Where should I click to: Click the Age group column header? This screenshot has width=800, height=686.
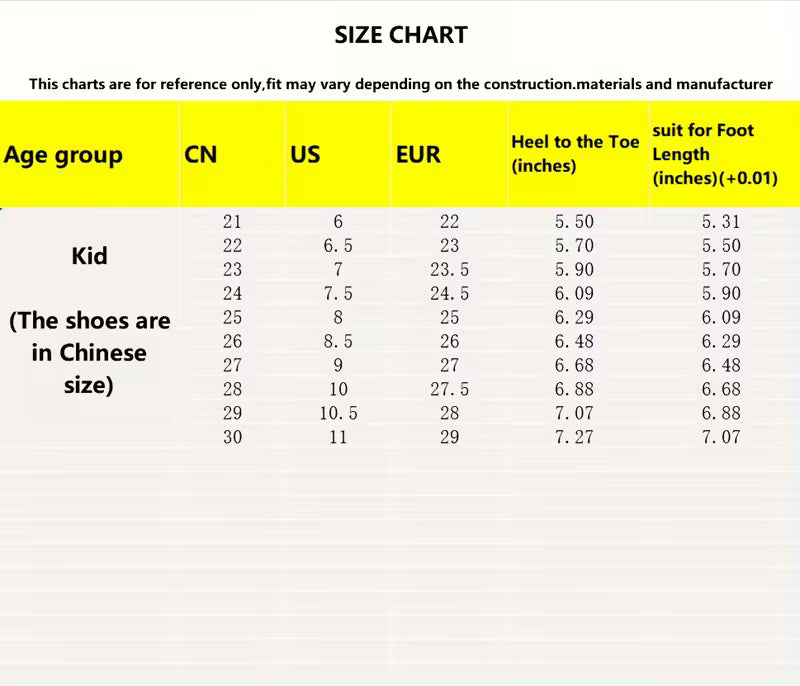click(x=63, y=155)
